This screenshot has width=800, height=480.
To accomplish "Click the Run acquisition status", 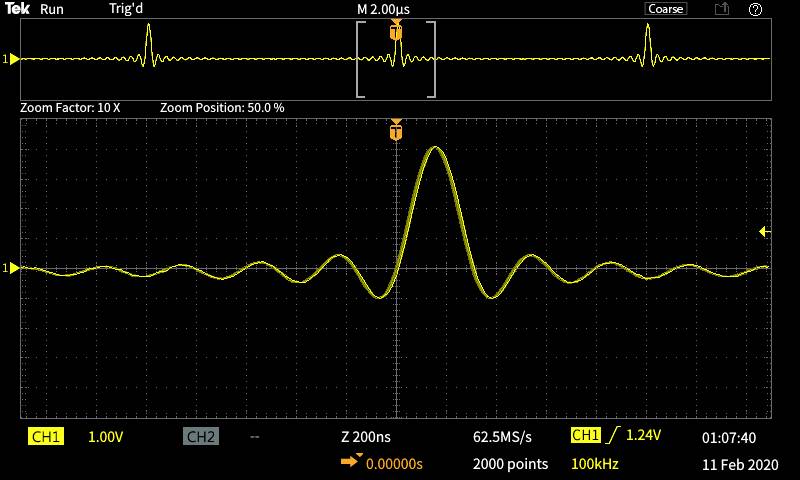I will (x=52, y=9).
